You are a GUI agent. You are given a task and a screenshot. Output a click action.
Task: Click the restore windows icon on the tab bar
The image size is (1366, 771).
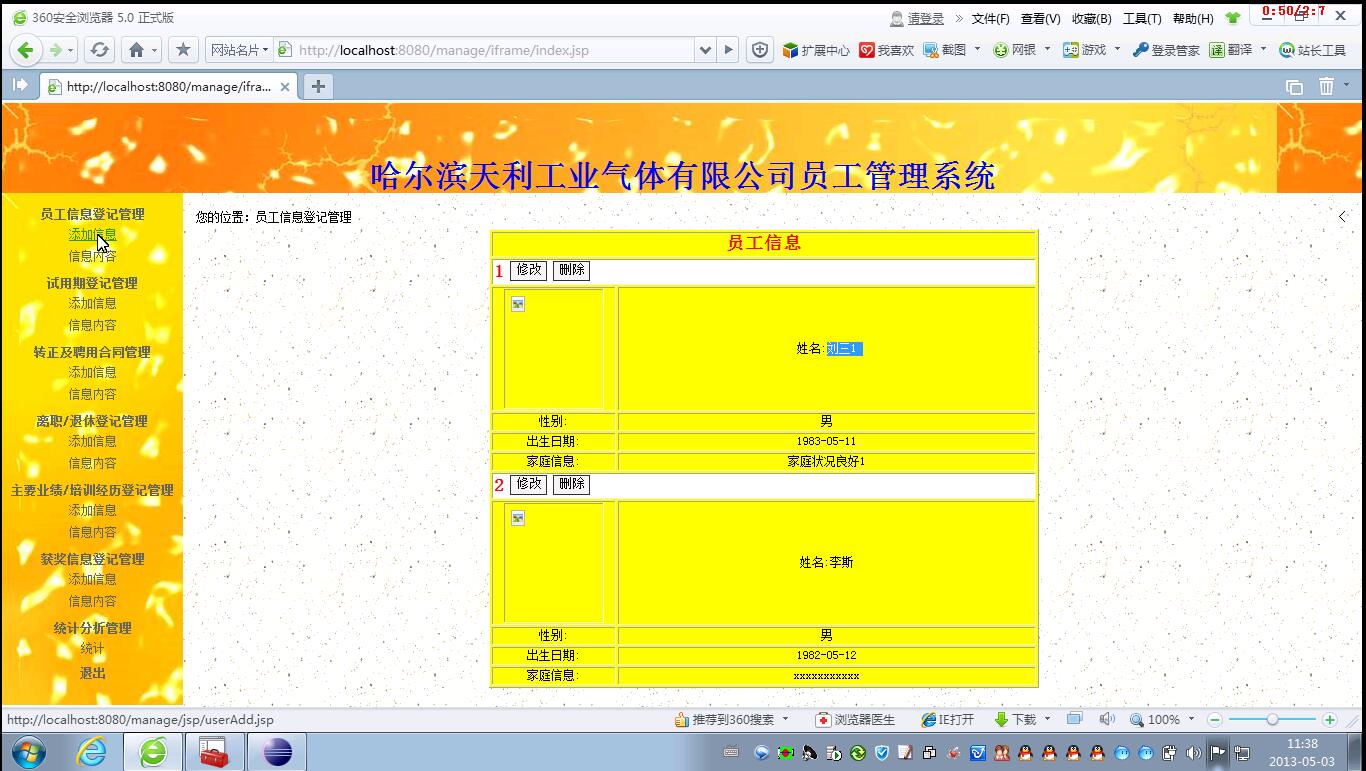tap(1294, 87)
